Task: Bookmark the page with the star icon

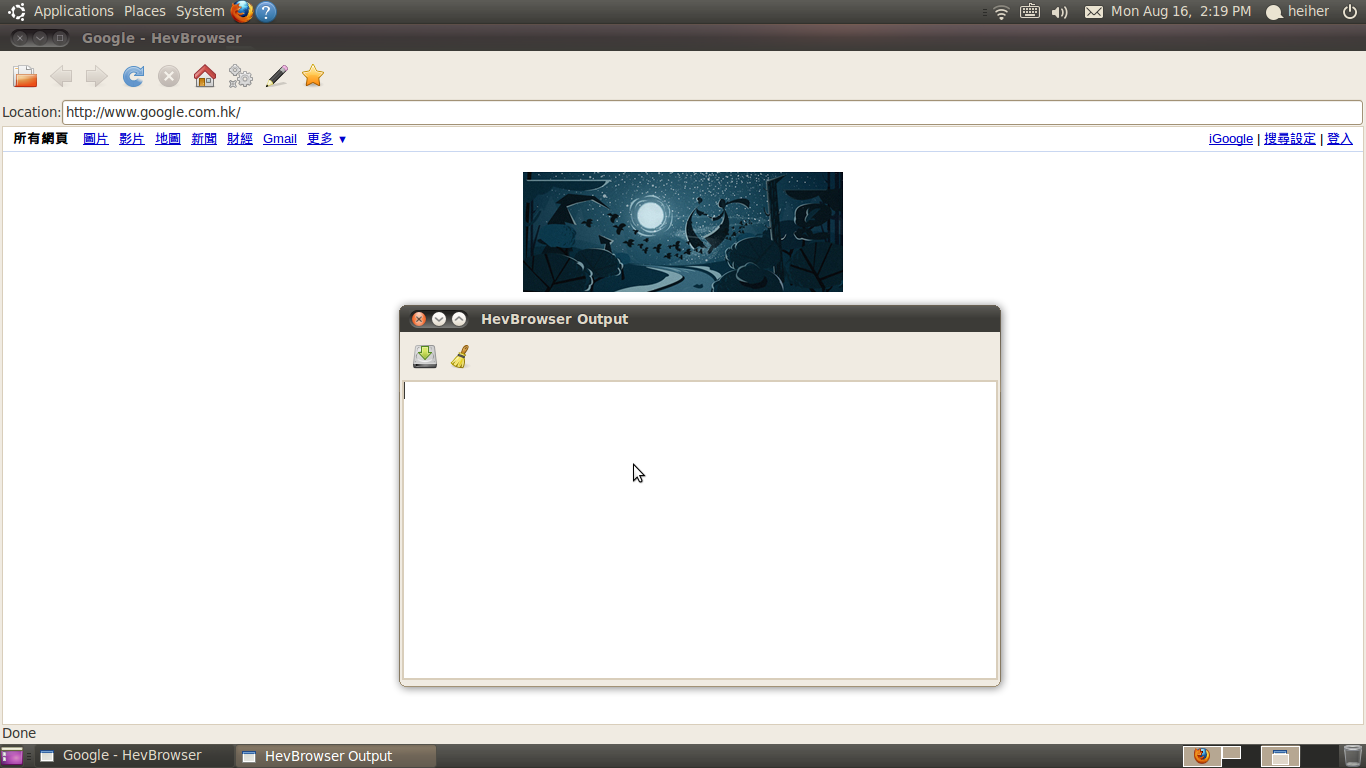Action: coord(313,76)
